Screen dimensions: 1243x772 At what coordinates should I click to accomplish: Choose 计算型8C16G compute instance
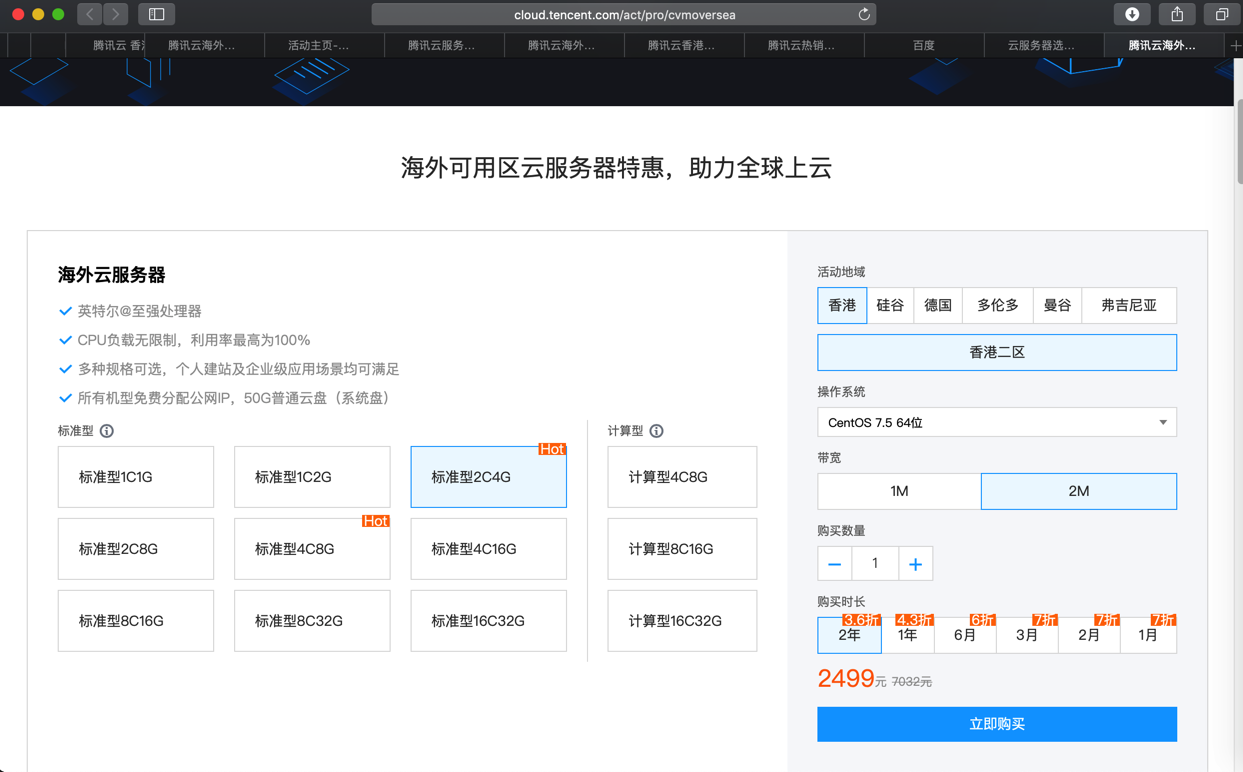click(682, 549)
